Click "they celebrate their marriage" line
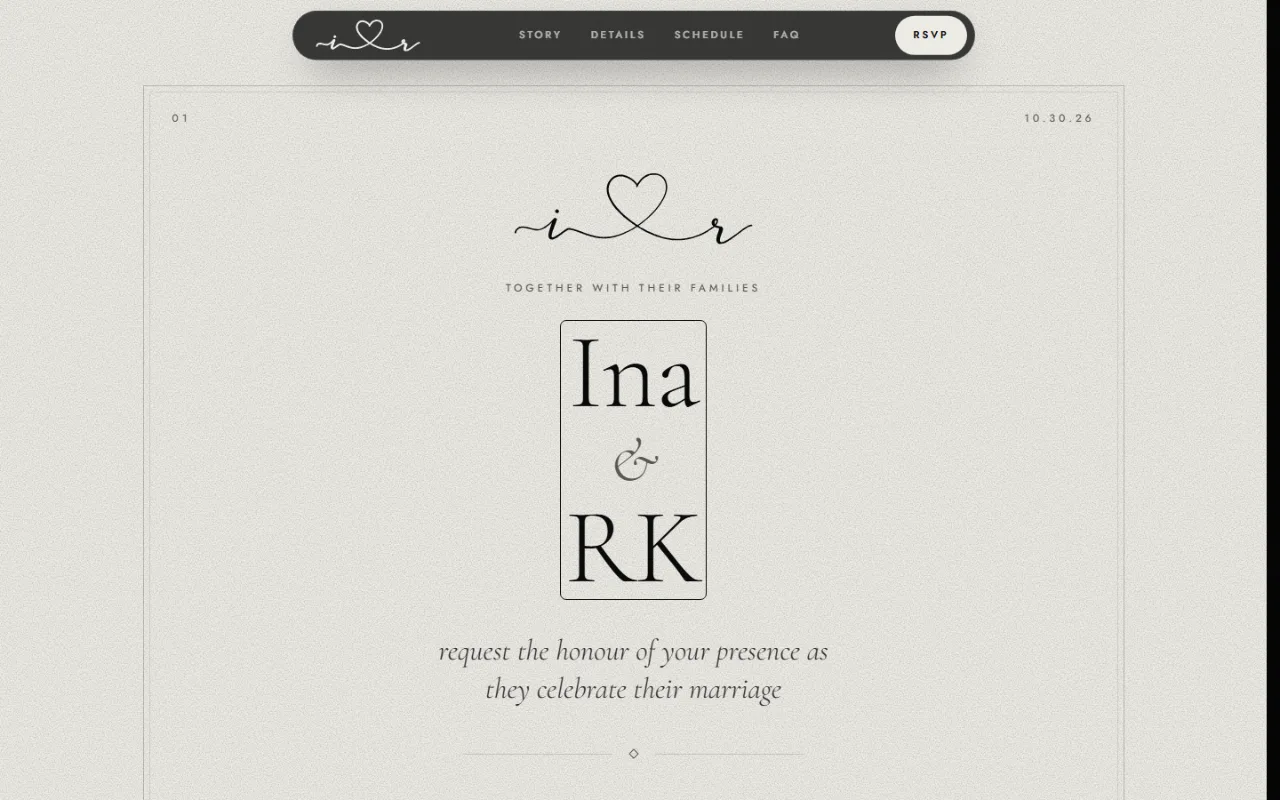The width and height of the screenshot is (1280, 800). coord(633,690)
